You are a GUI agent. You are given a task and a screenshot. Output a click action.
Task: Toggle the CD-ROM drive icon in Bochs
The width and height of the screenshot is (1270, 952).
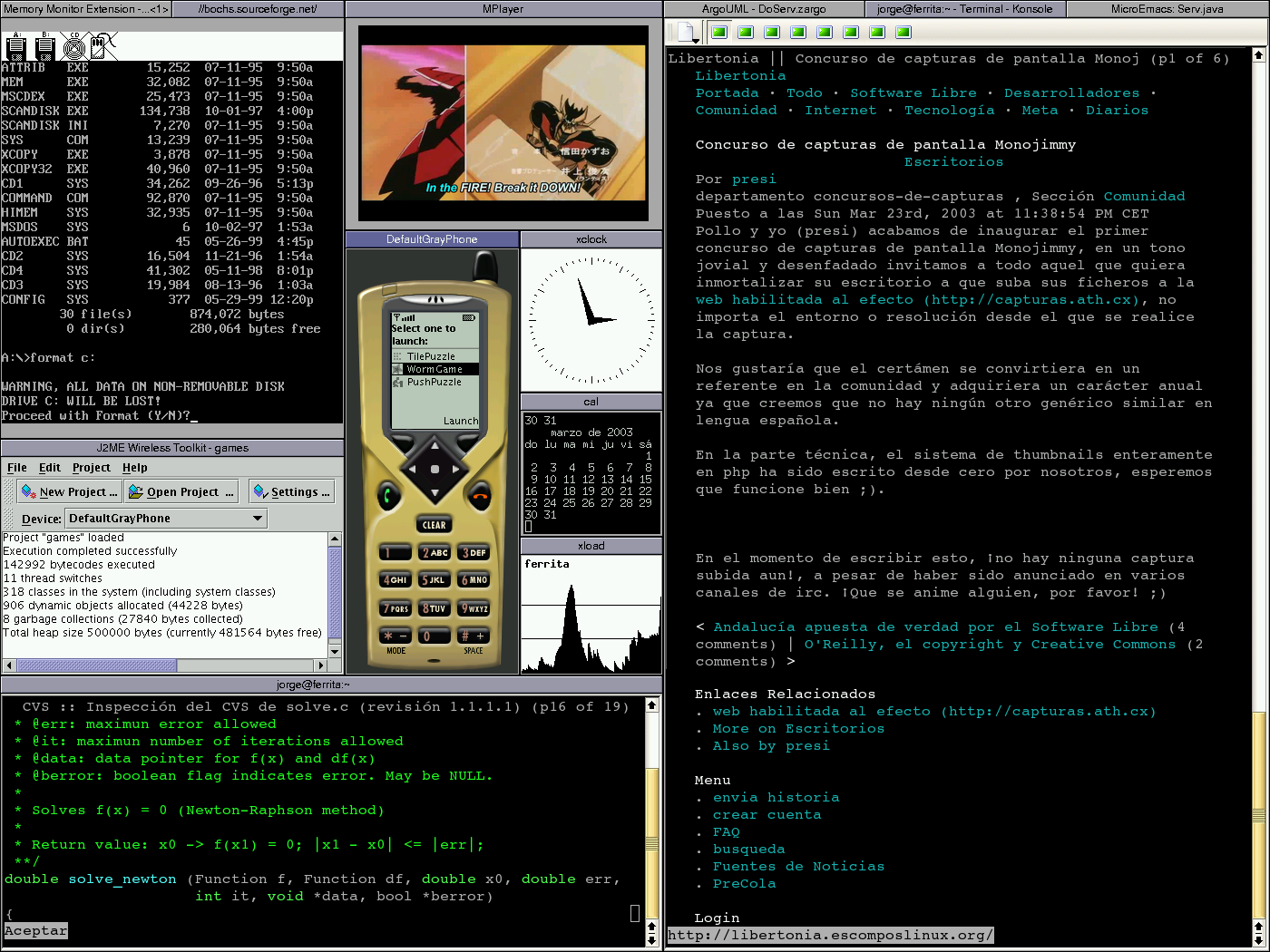(74, 46)
